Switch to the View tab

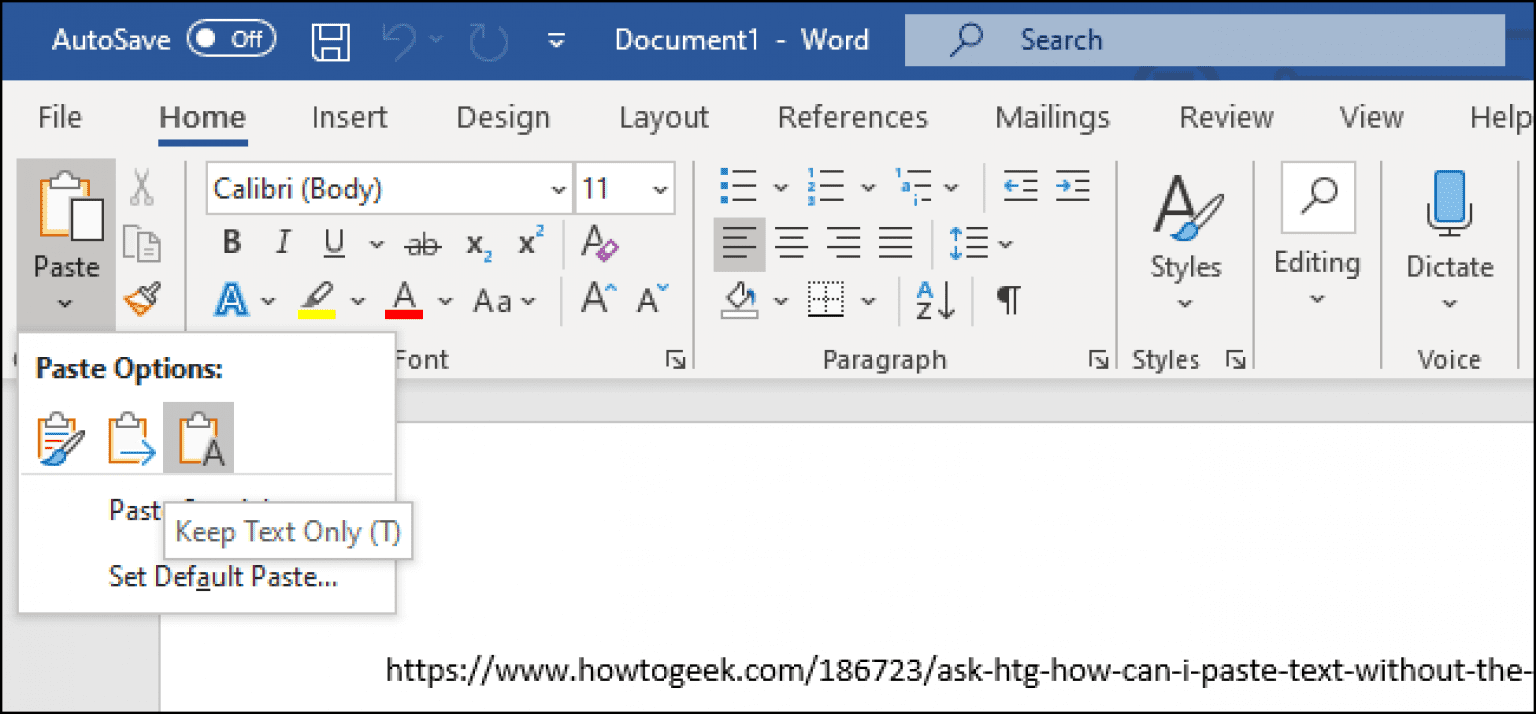tap(1371, 117)
